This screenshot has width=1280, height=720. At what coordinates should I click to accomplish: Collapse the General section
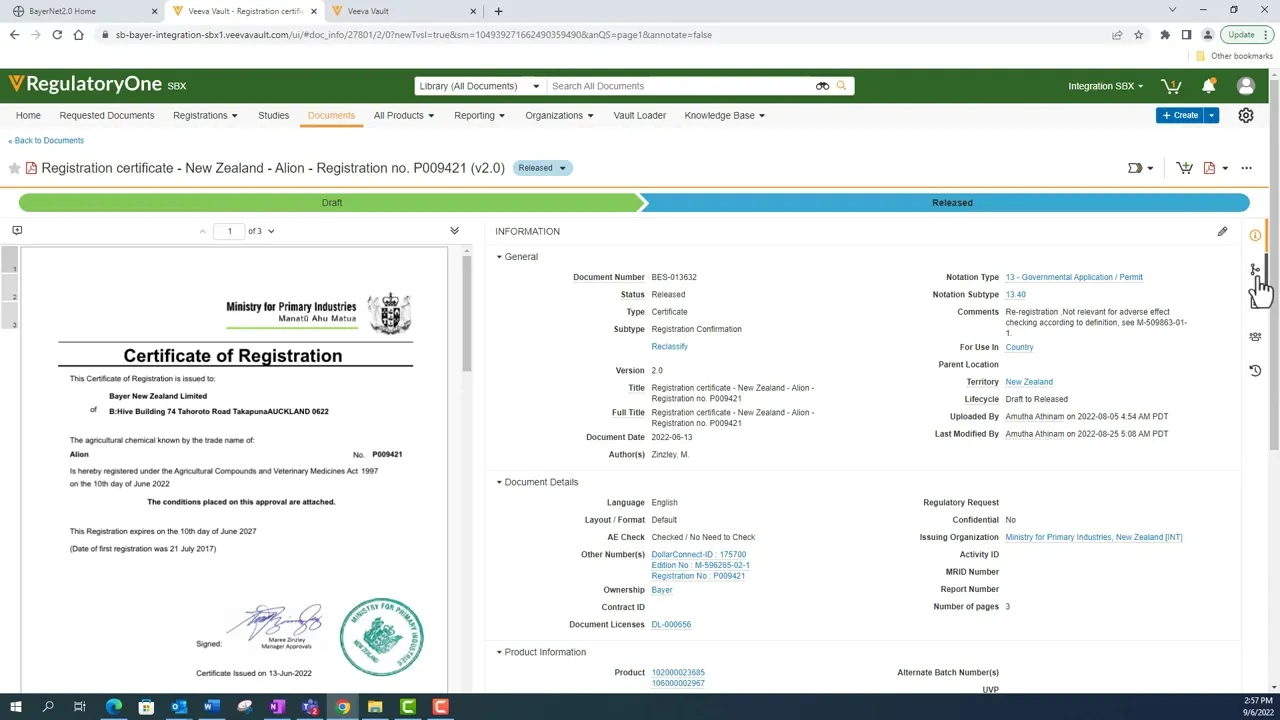pyautogui.click(x=518, y=257)
